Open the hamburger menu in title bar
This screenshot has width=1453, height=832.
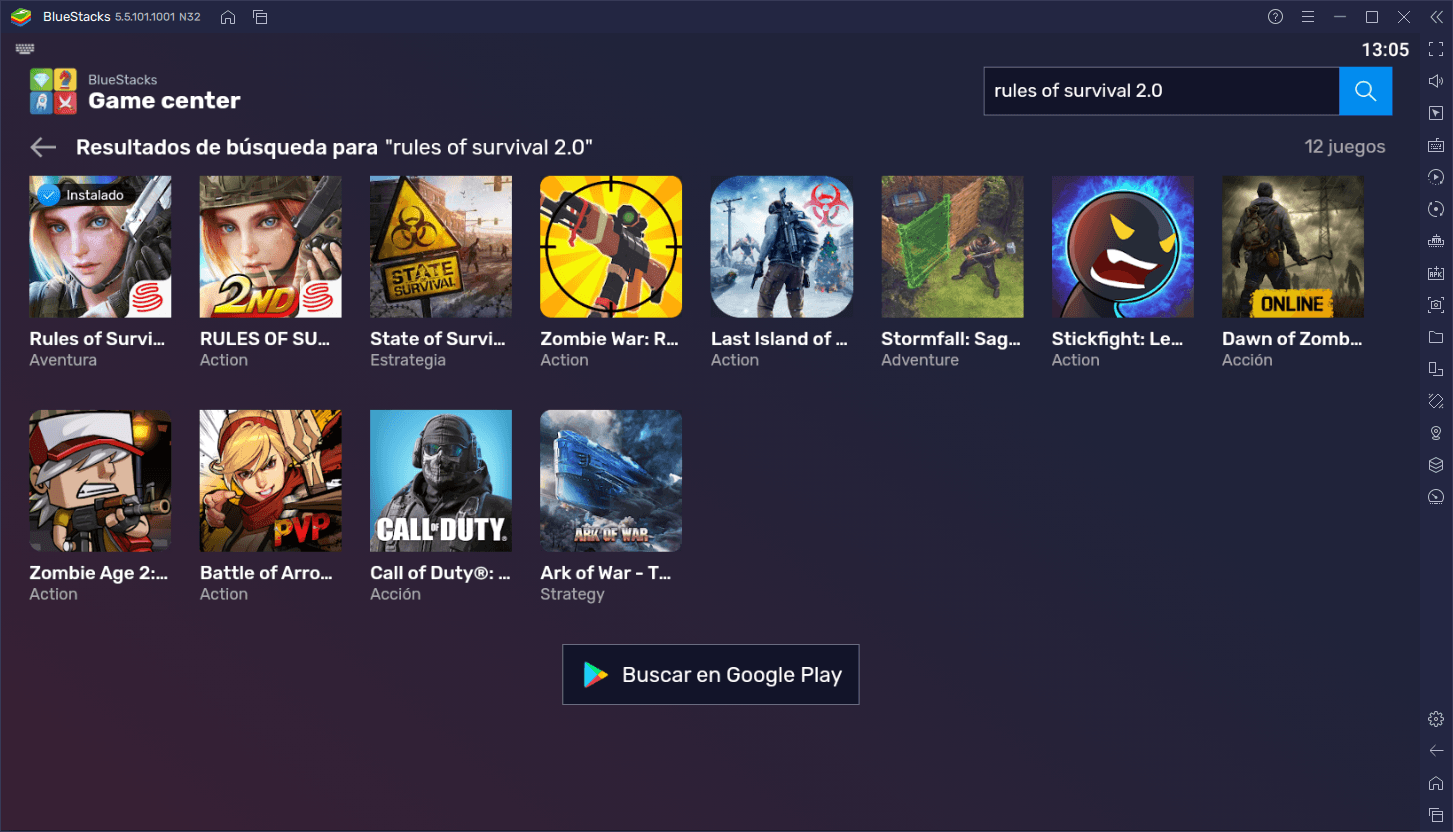tap(1307, 17)
